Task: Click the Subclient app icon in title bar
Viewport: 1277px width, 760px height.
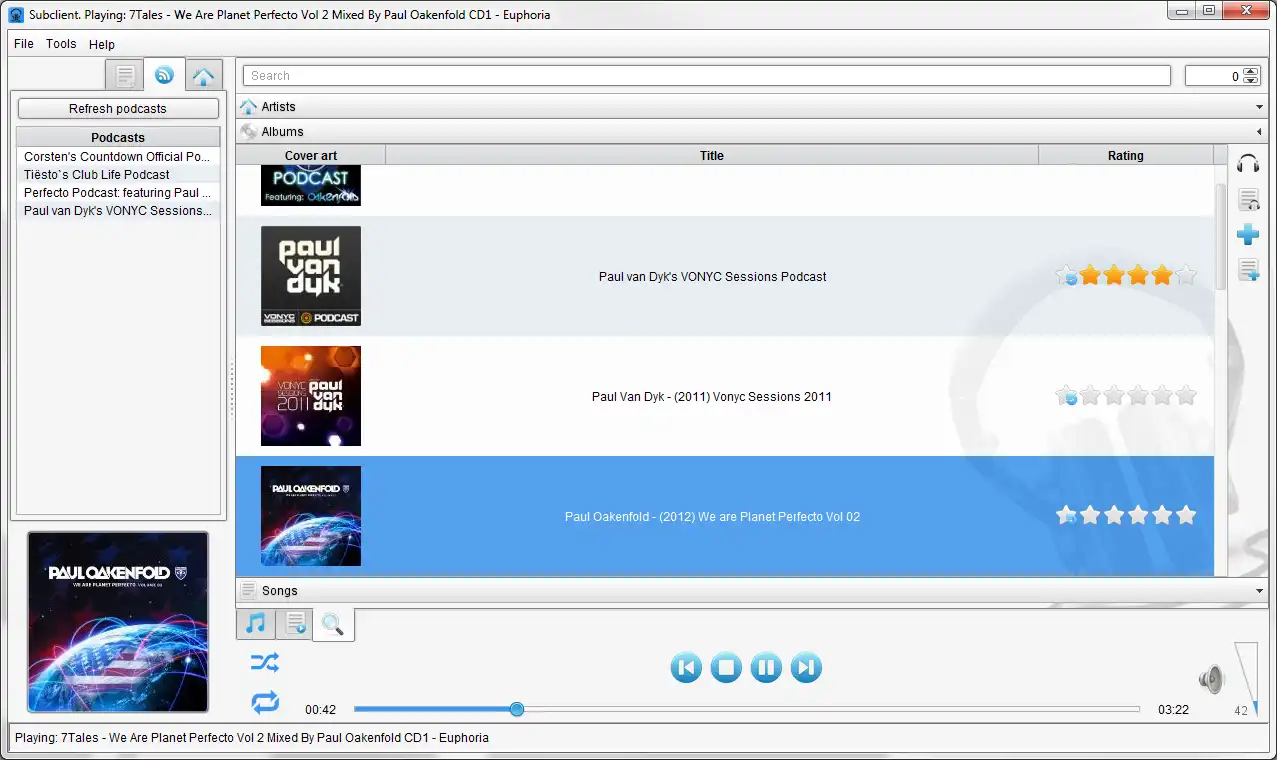Action: 16,14
